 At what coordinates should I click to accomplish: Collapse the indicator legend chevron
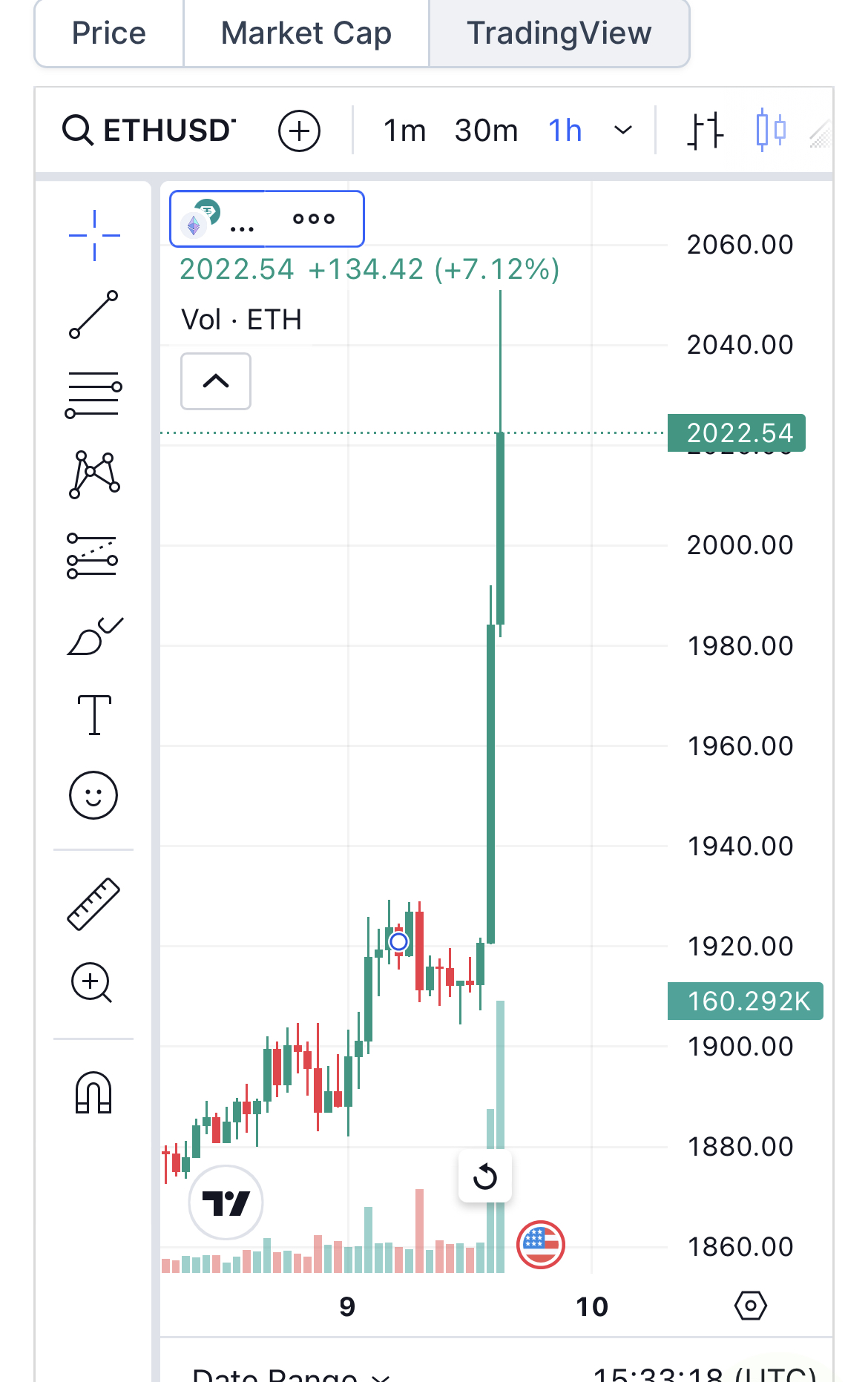(216, 381)
